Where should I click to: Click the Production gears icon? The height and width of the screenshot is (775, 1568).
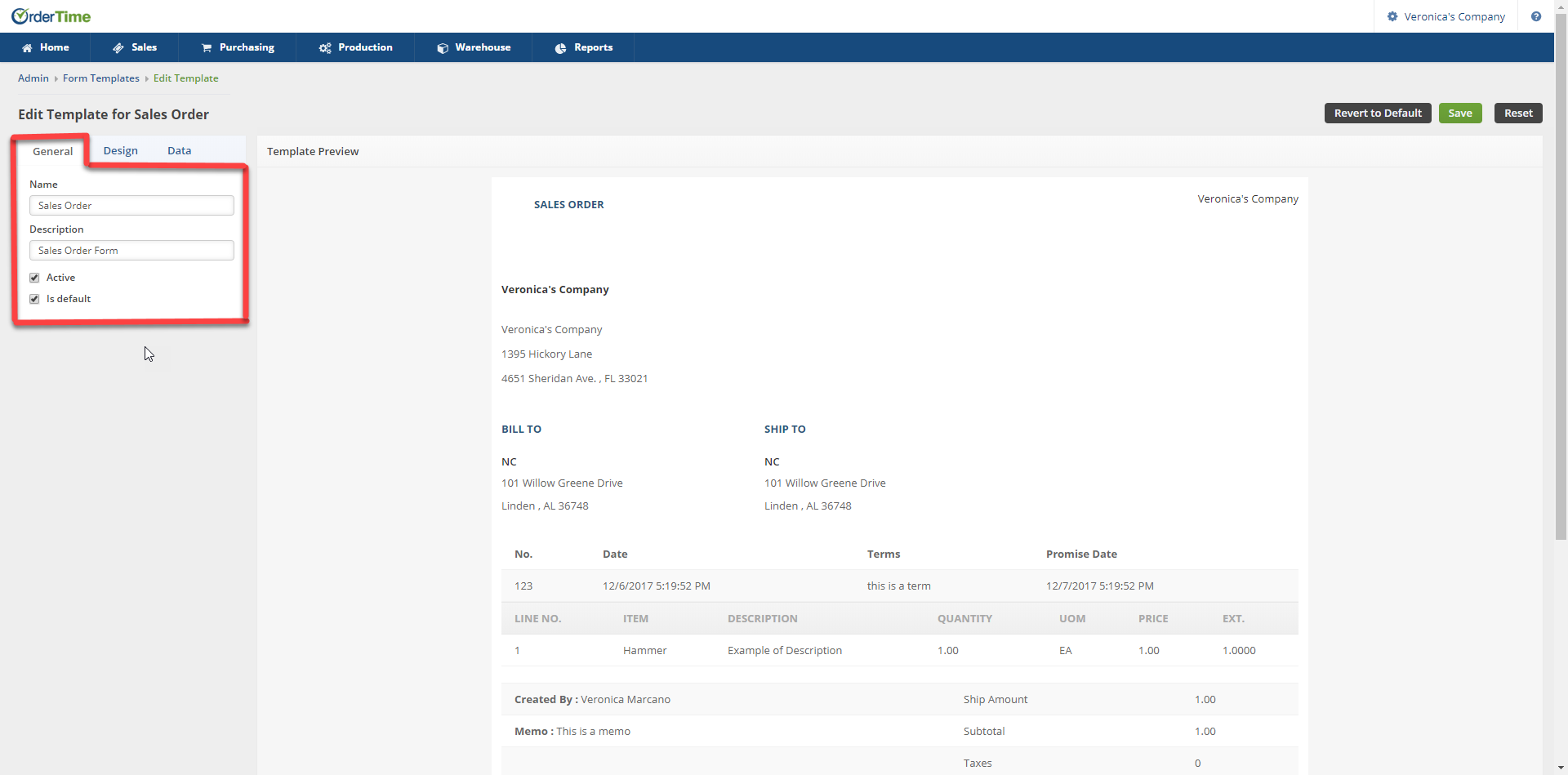325,48
